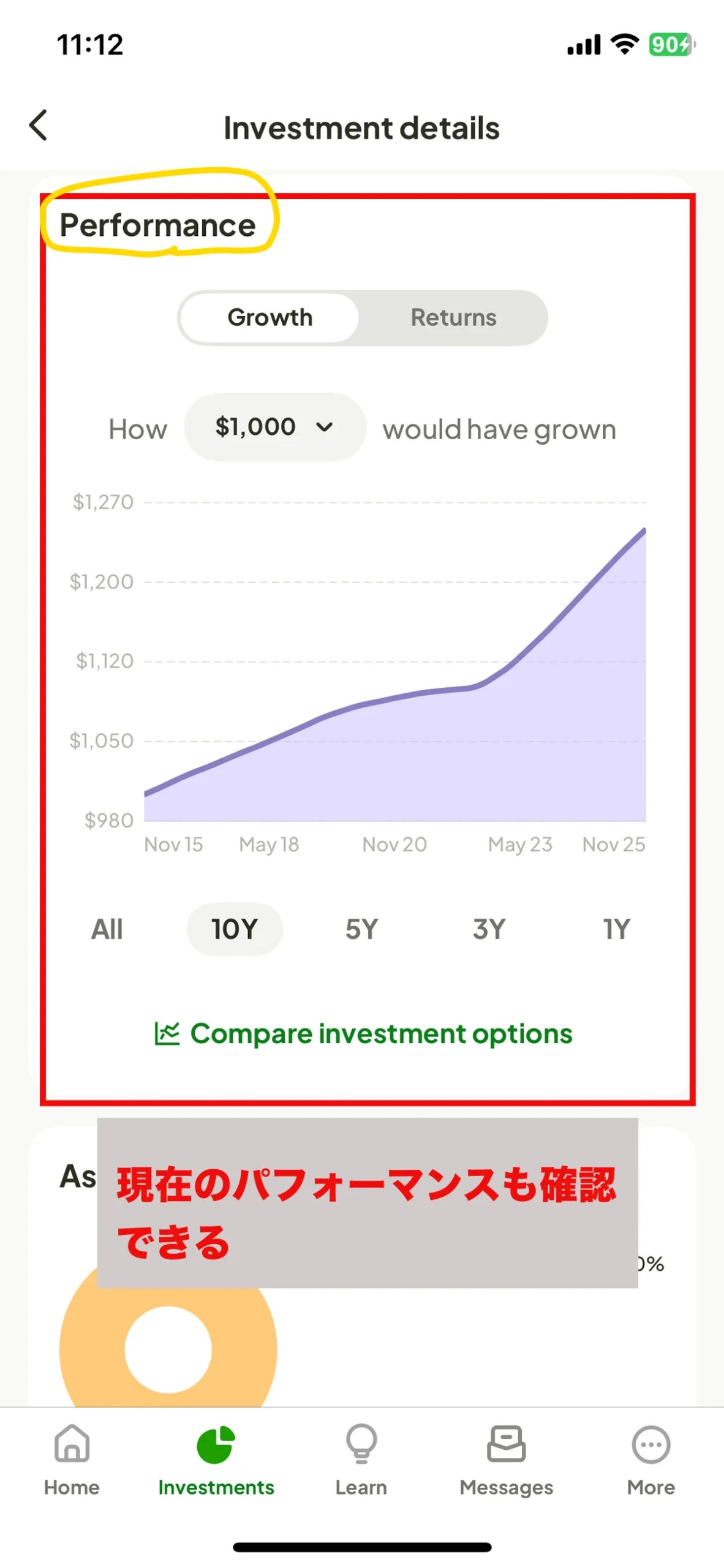The height and width of the screenshot is (1568, 724).
Task: Choose the 1Y time range
Action: tap(616, 929)
